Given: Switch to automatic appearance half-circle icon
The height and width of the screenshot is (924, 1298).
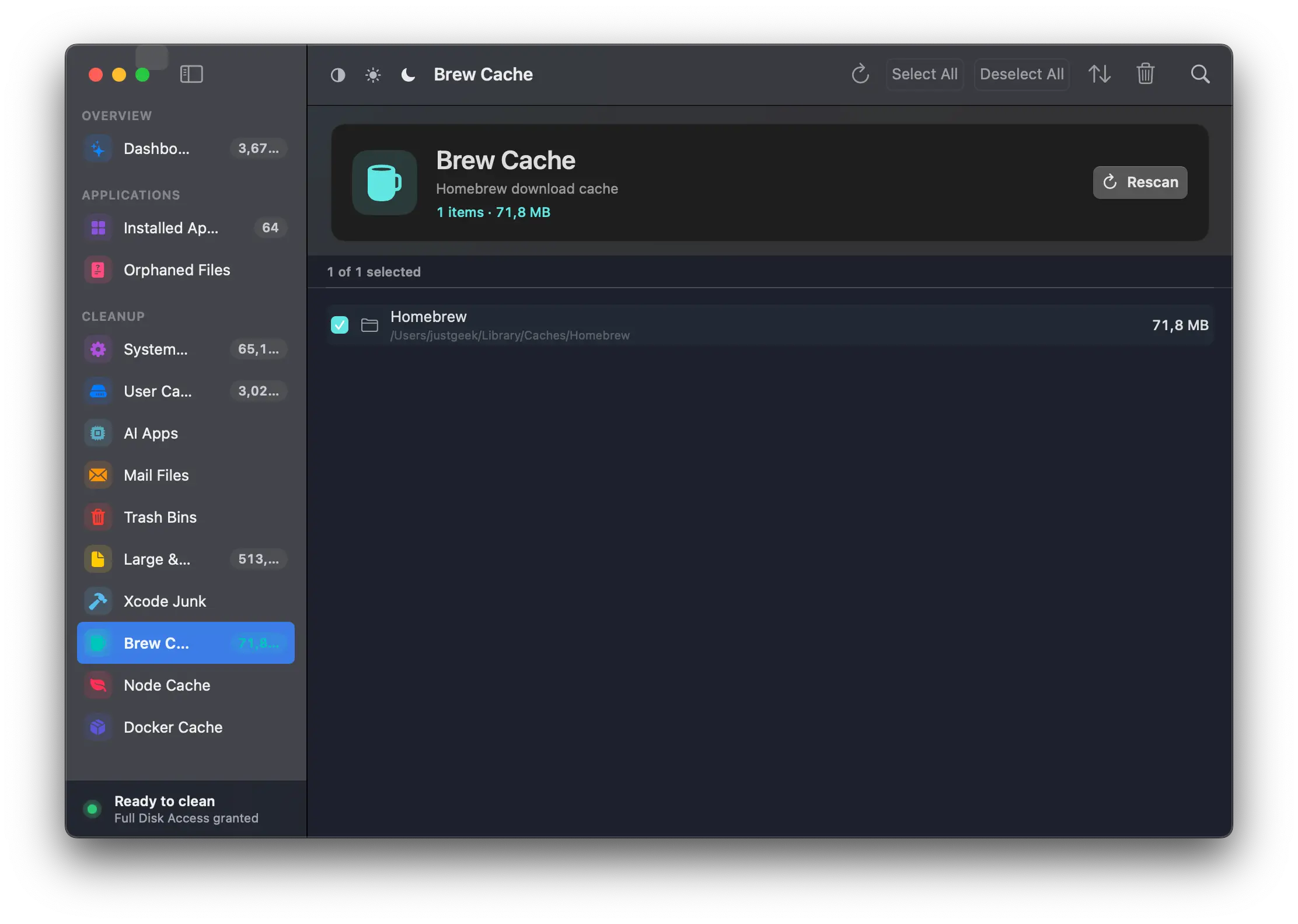Looking at the screenshot, I should [x=338, y=75].
